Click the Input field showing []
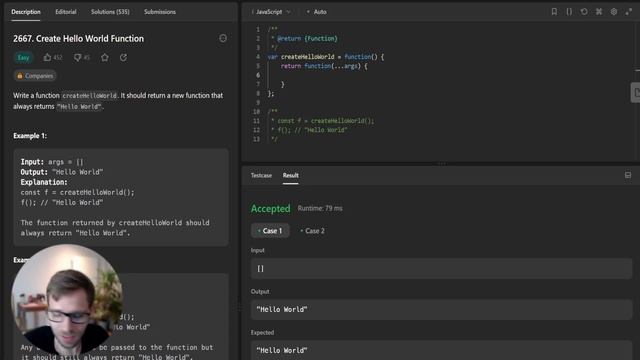 441,269
